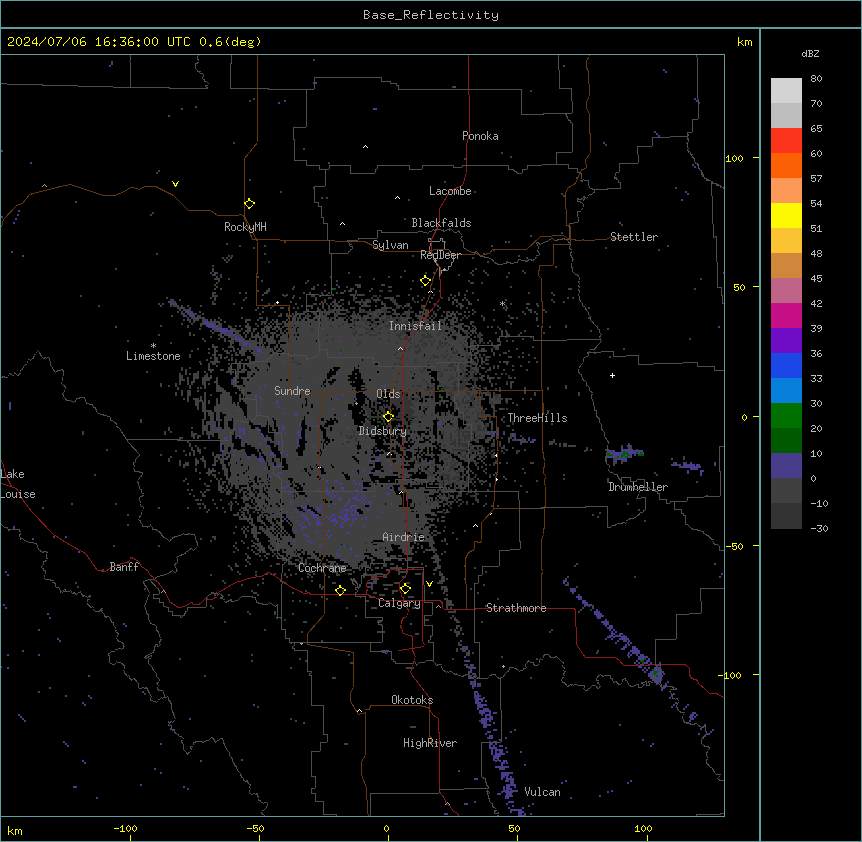The image size is (862, 842).
Task: Click the white asterisk above Limestone
Action: click(x=153, y=346)
